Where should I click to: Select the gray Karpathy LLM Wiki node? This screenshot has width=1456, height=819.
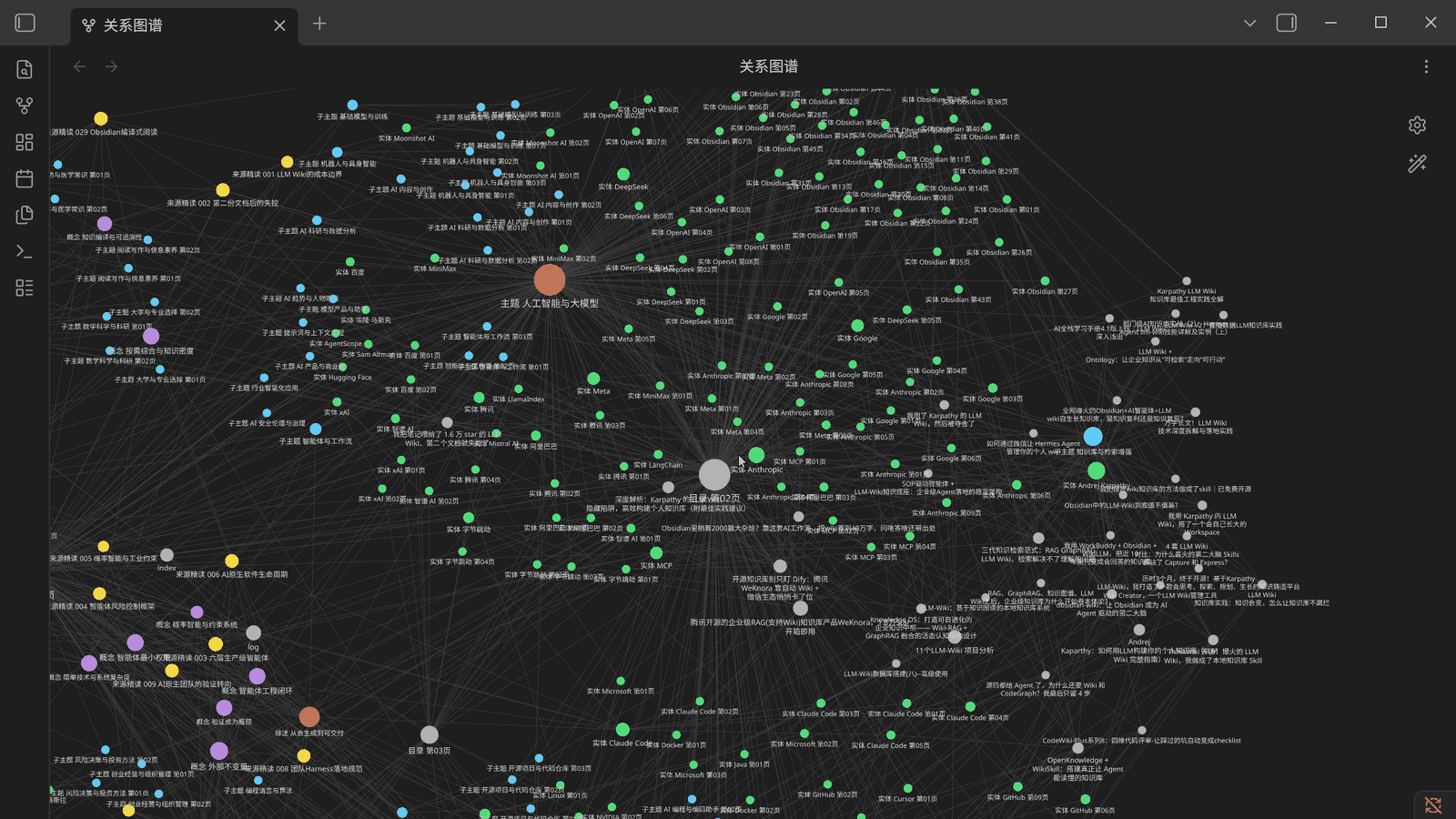(1187, 281)
